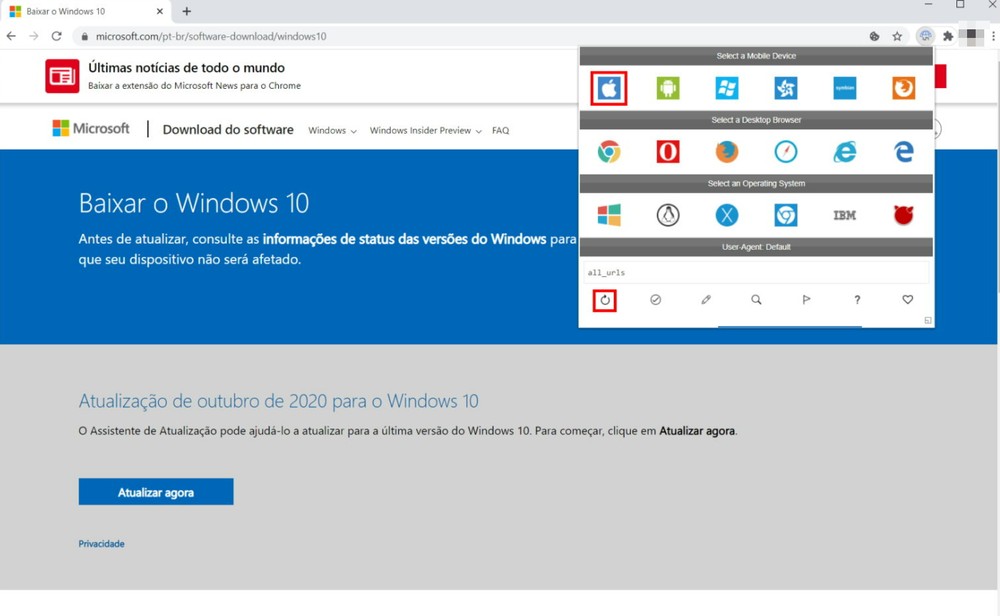Star this page to bookmark it
The height and width of the screenshot is (616, 1000).
point(896,35)
